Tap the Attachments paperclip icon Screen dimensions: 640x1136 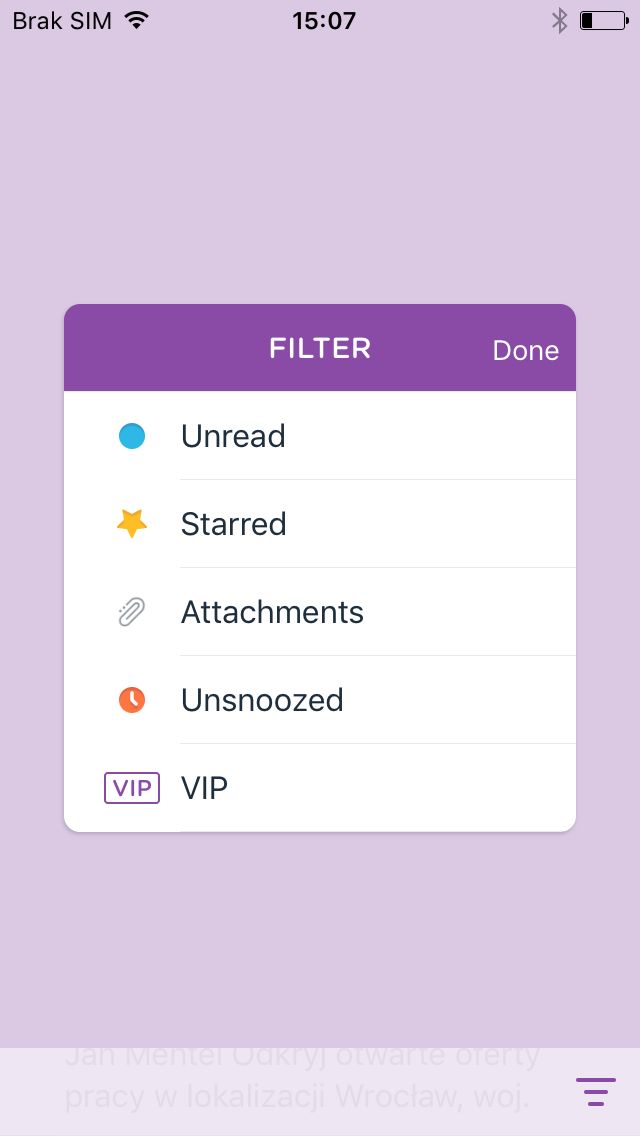(132, 612)
